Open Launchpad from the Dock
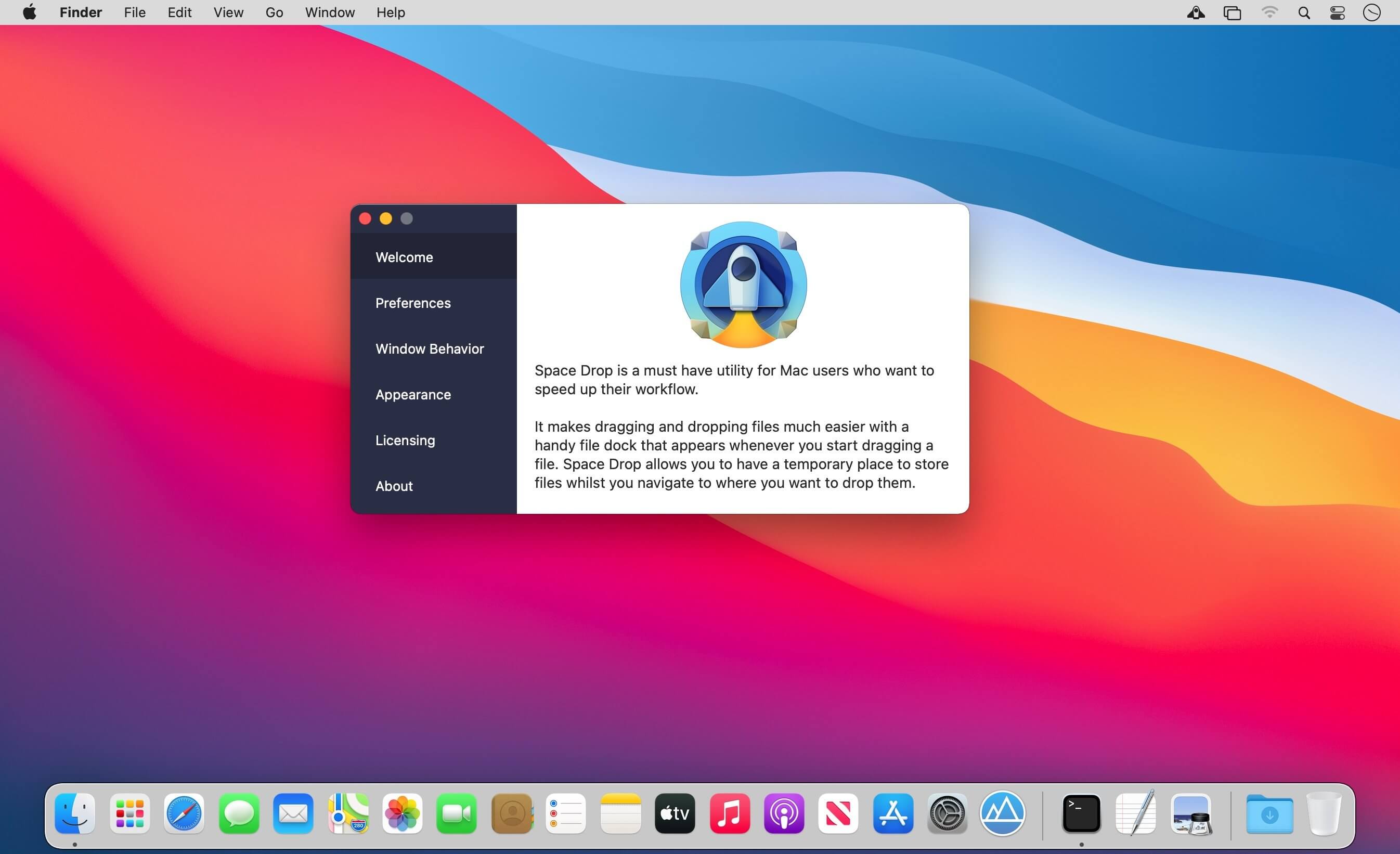1400x854 pixels. 129,813
